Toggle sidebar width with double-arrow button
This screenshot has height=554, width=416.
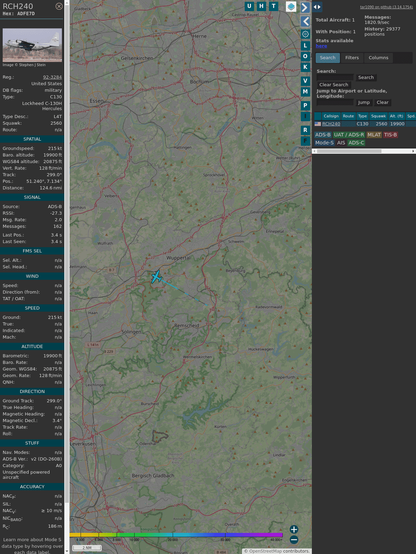tap(317, 7)
